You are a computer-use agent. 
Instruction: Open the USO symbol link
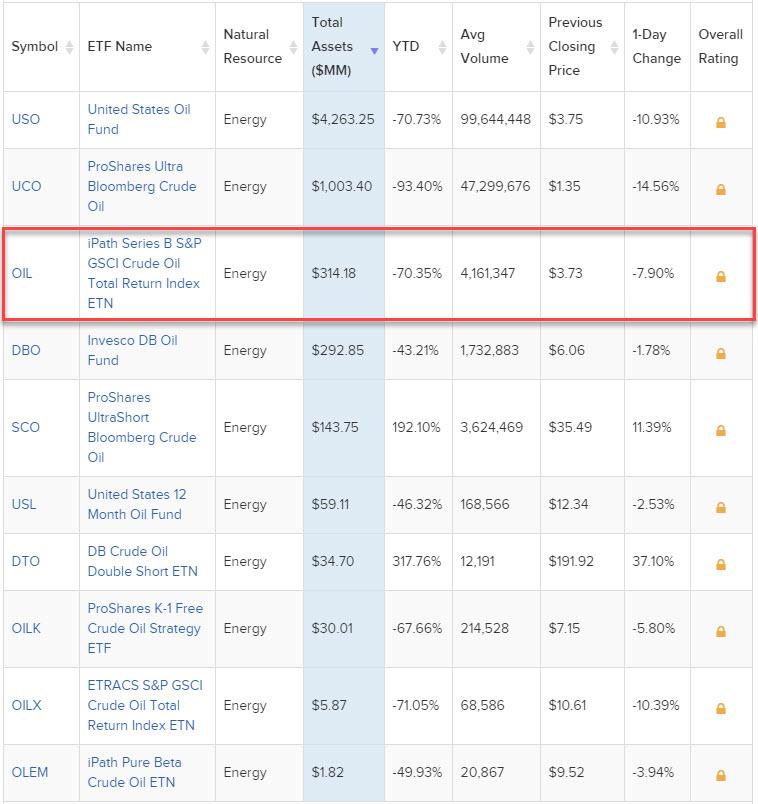point(26,119)
